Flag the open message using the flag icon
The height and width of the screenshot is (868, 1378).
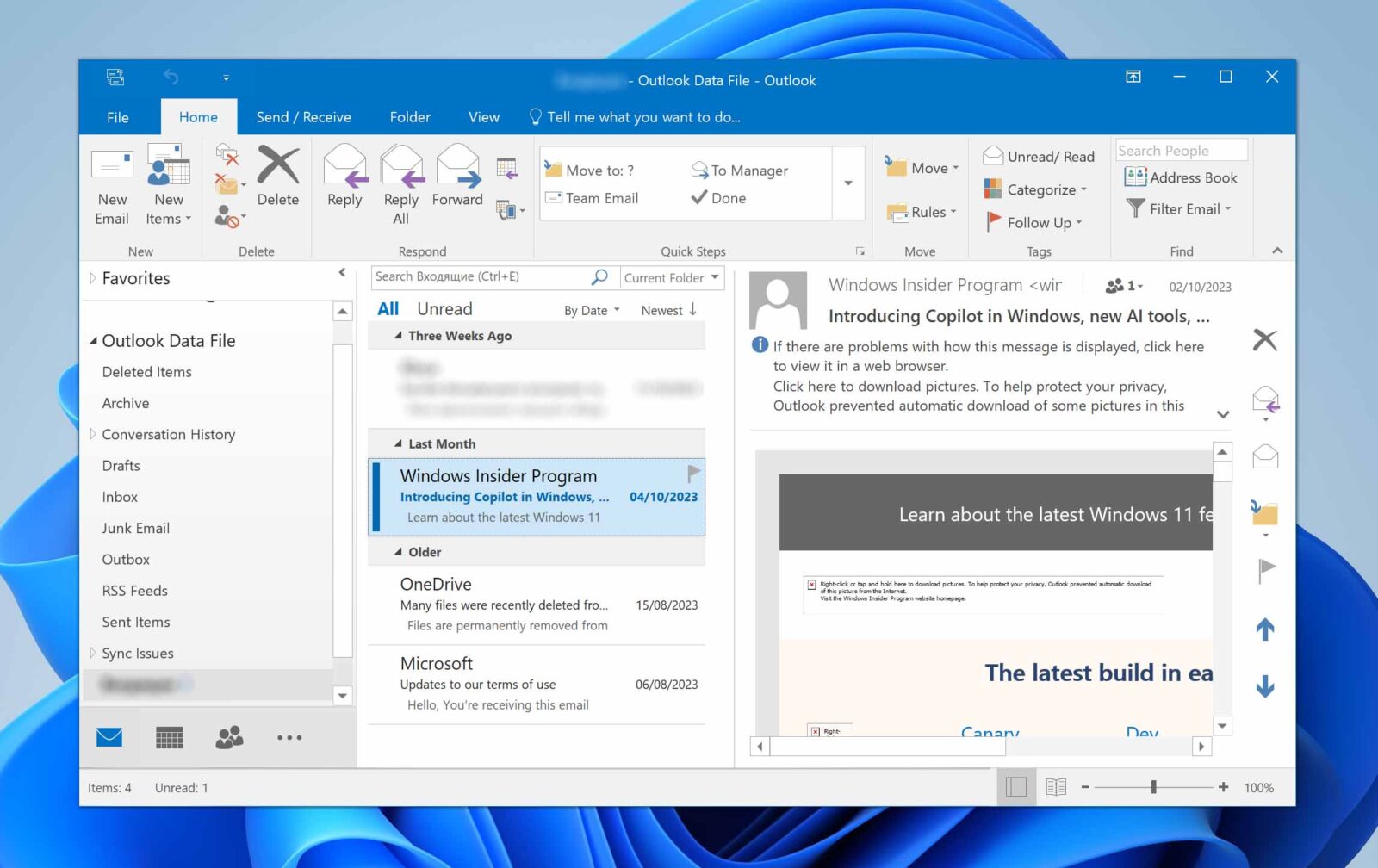[x=1264, y=568]
